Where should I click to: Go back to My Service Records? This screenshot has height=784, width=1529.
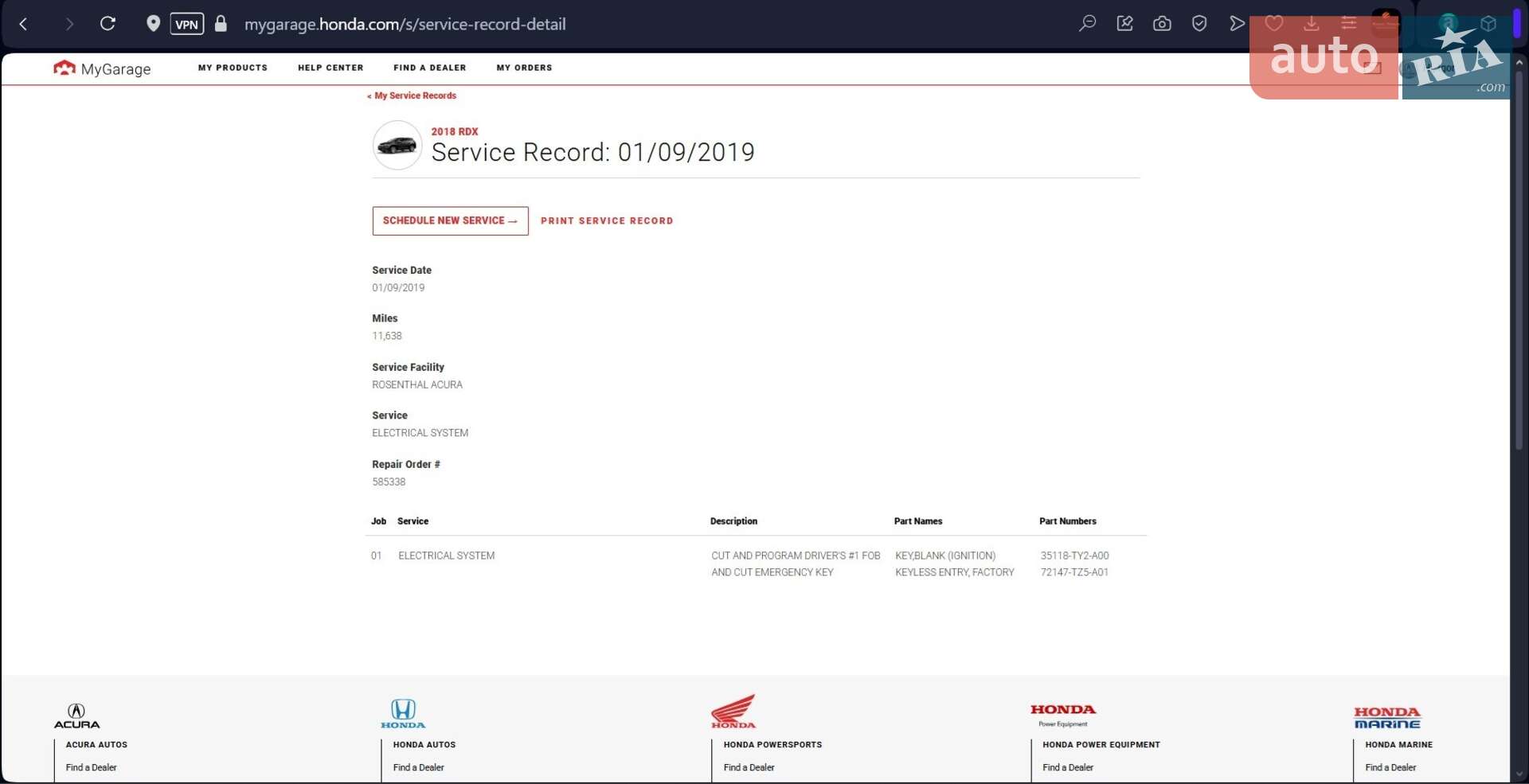pyautogui.click(x=412, y=96)
